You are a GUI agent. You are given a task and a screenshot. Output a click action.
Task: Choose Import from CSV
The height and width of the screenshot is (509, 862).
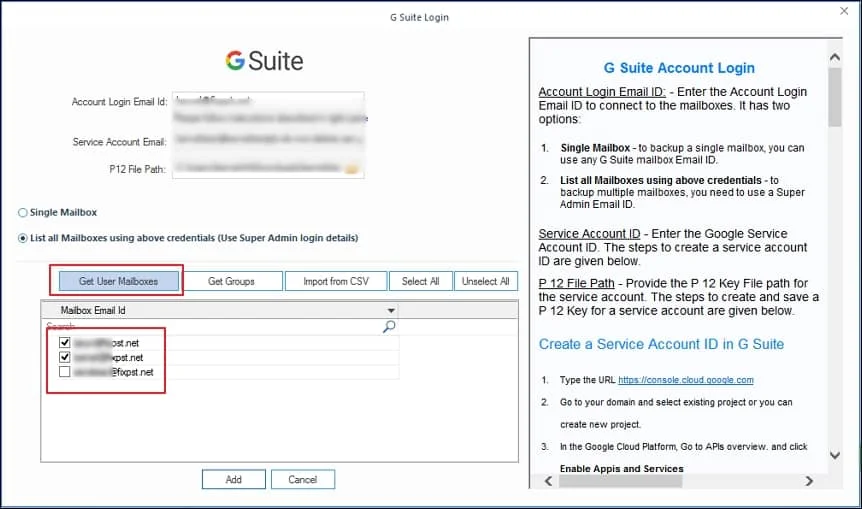coord(336,281)
